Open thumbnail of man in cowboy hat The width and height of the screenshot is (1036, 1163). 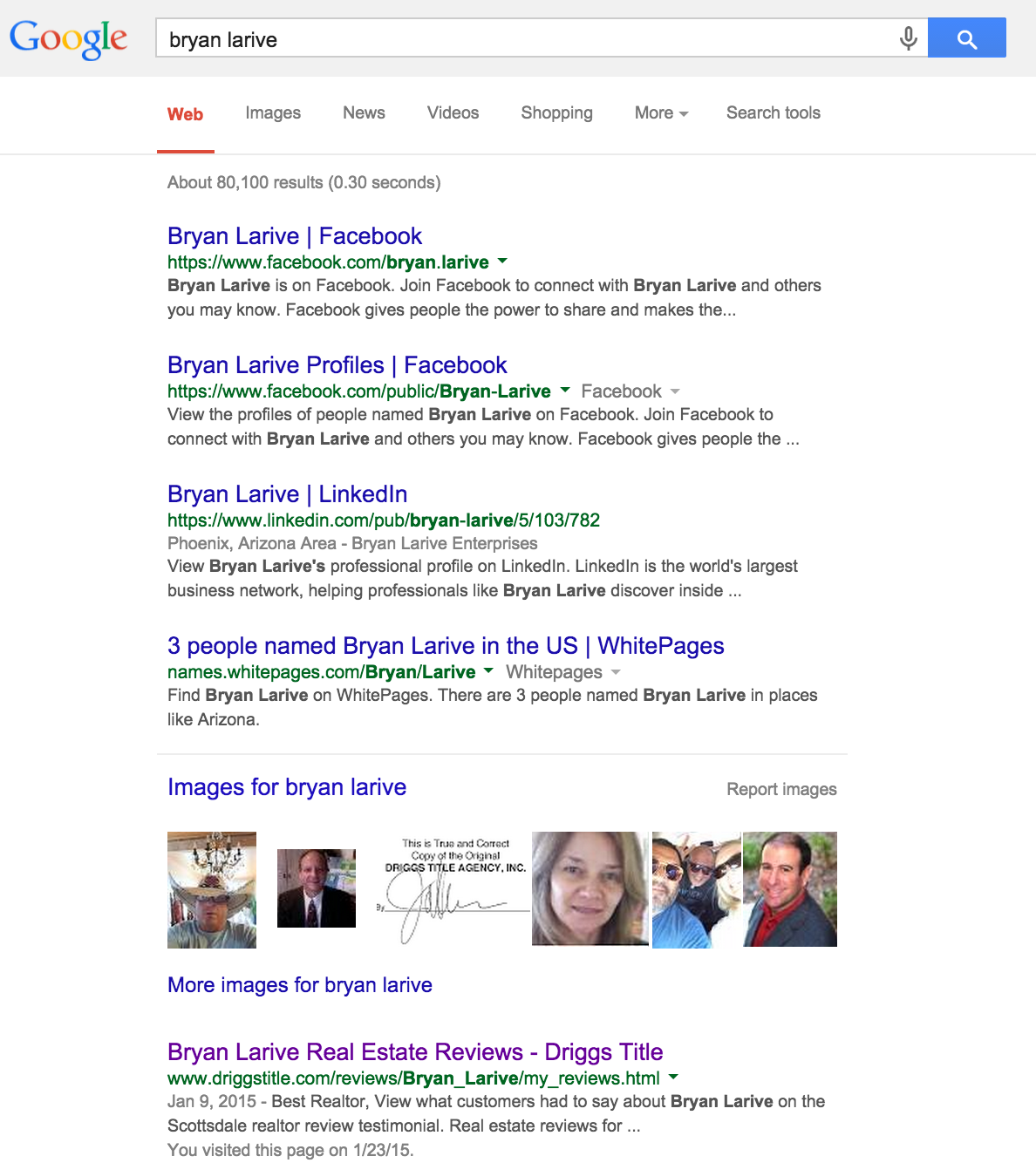212,889
